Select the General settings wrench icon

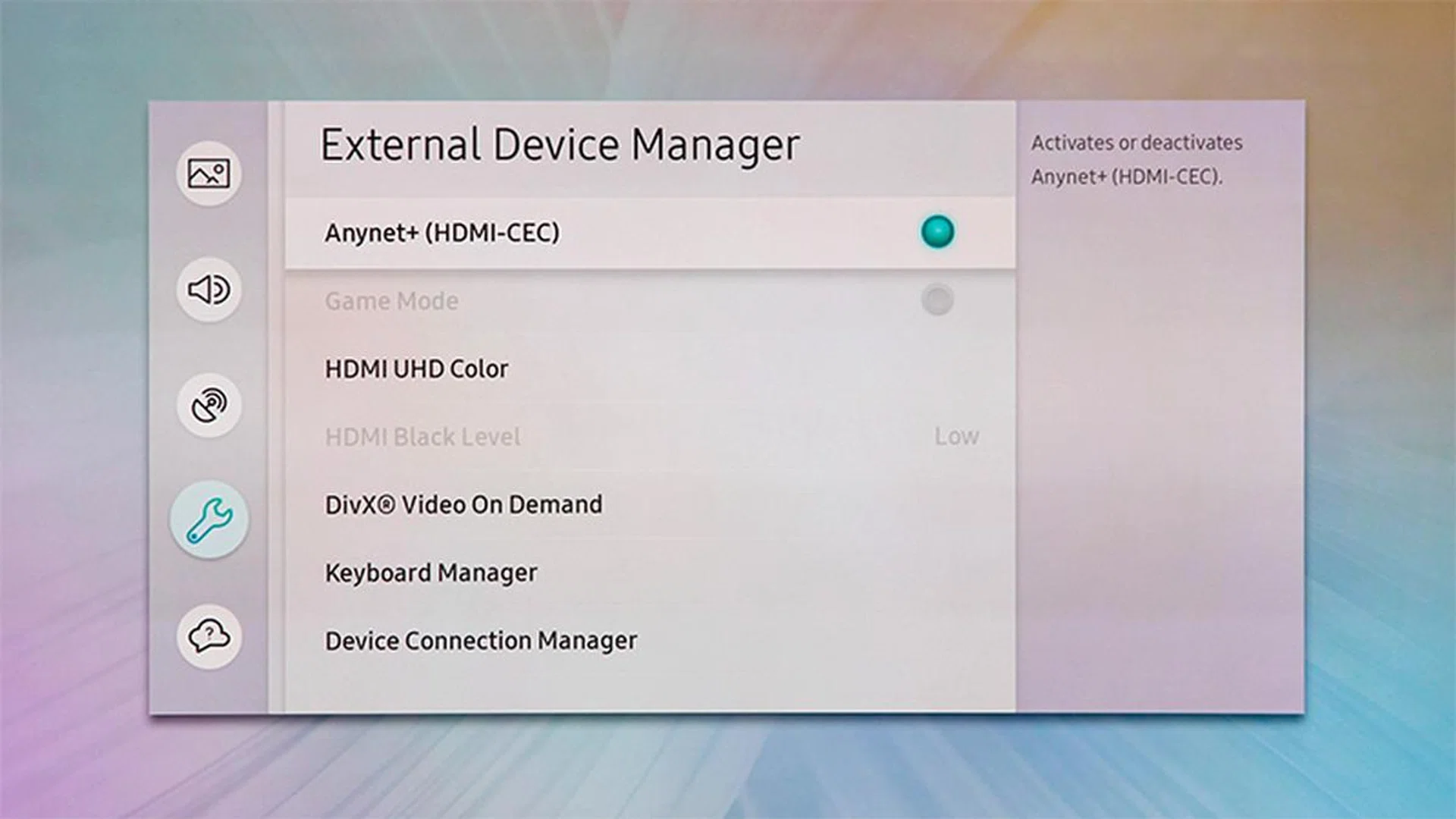[209, 520]
